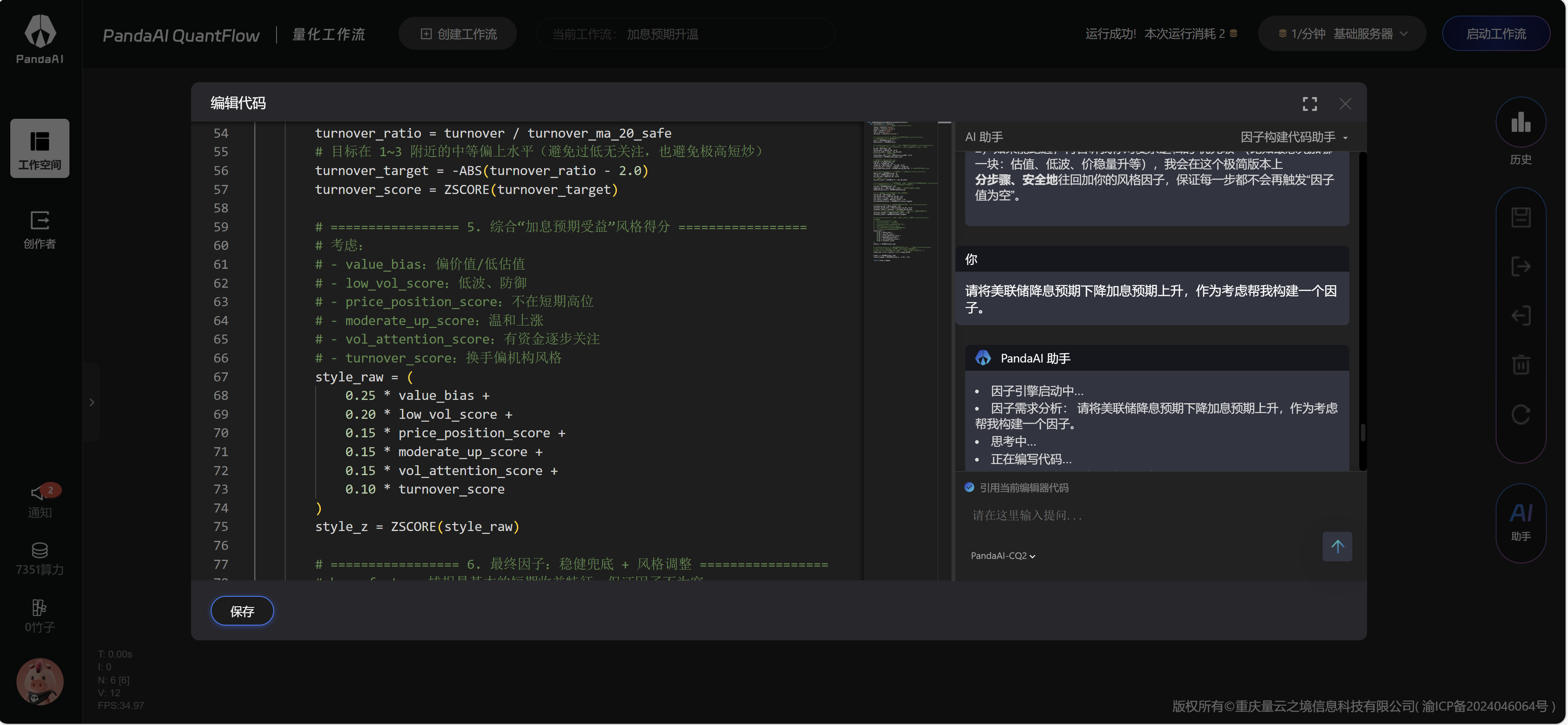This screenshot has height=725, width=1568.
Task: Click the turnover_score = ZSCORE line
Action: click(x=466, y=189)
